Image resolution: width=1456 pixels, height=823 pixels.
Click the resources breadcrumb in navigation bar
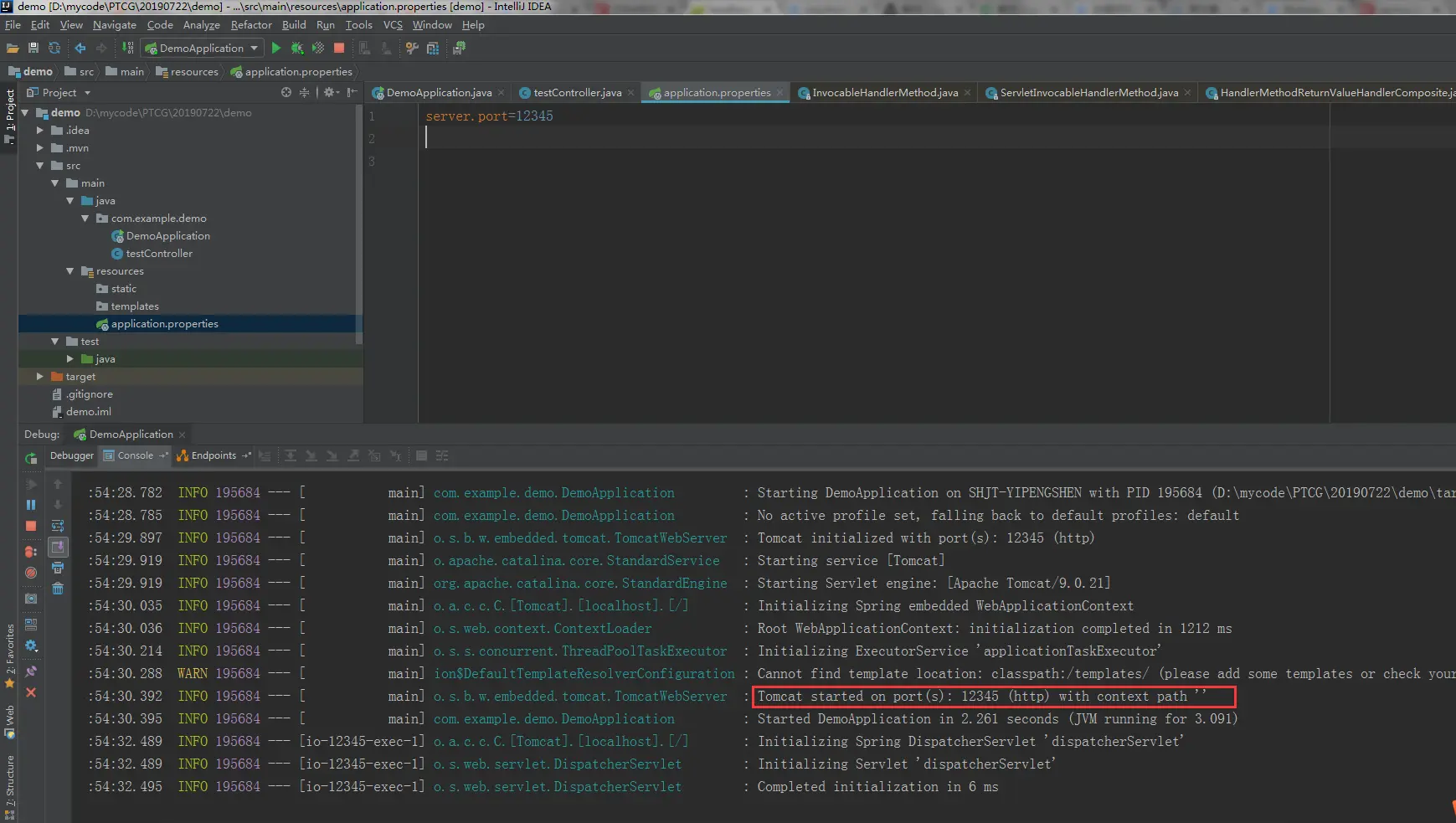187,72
